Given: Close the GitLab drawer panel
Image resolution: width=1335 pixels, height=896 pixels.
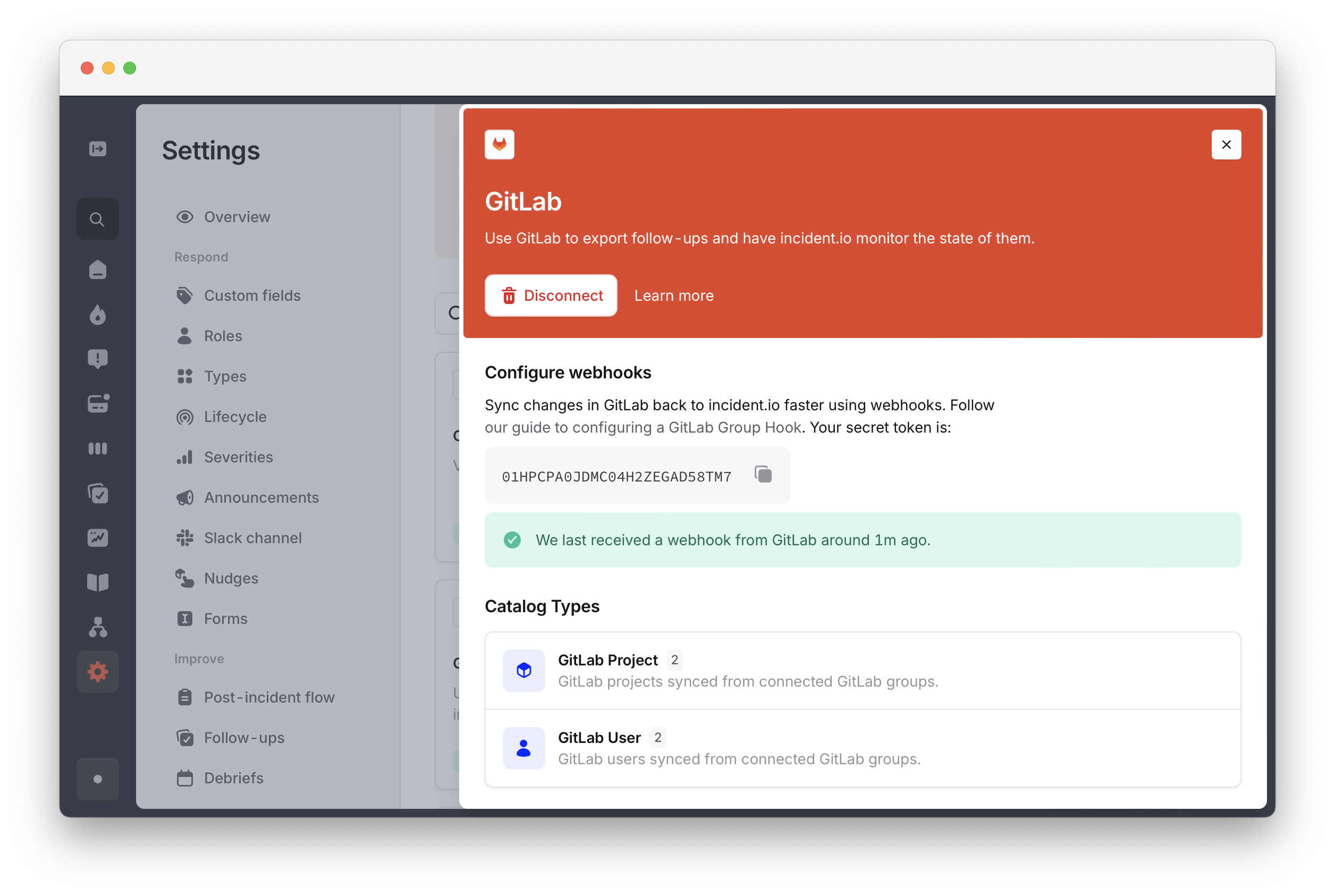Looking at the screenshot, I should click(x=1226, y=145).
